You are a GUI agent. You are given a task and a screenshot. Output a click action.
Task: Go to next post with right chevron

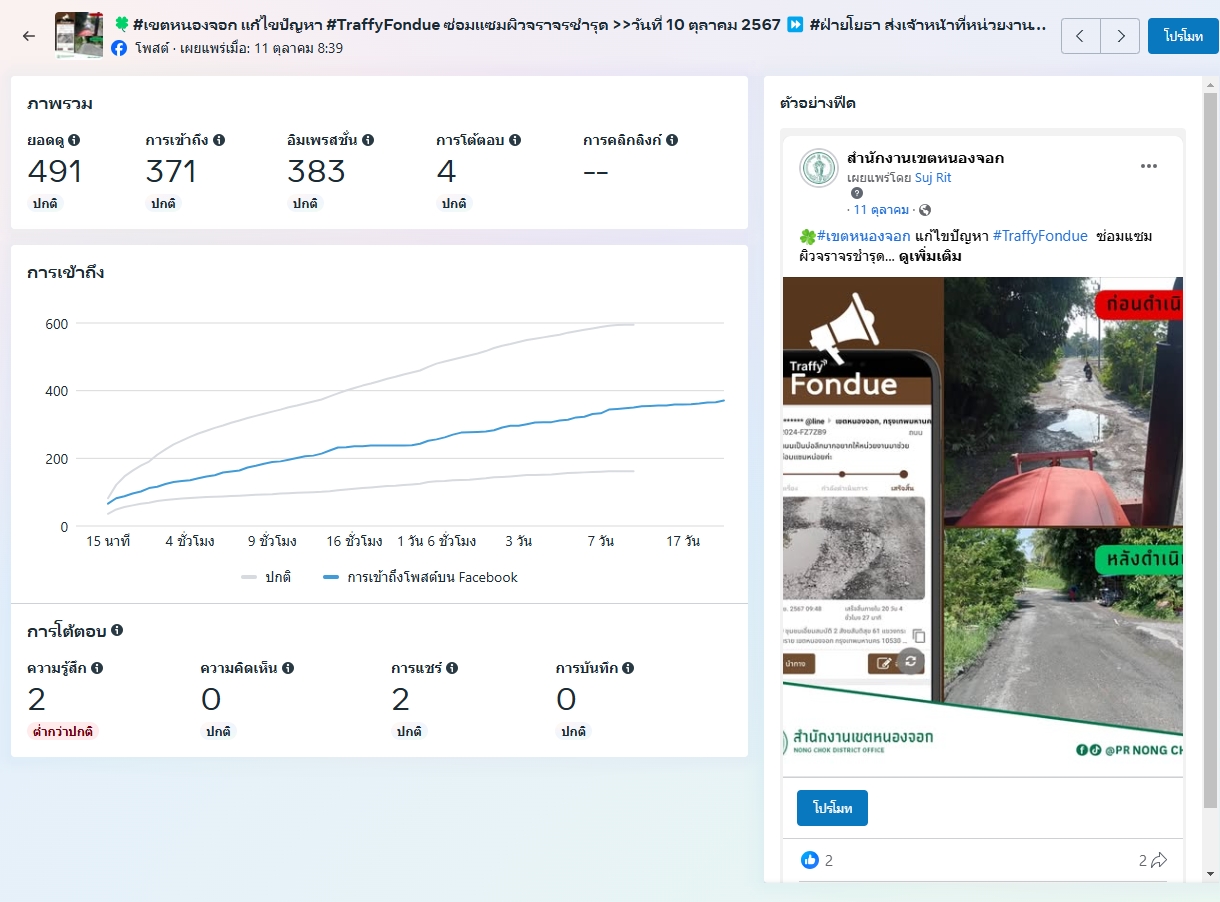click(1120, 36)
